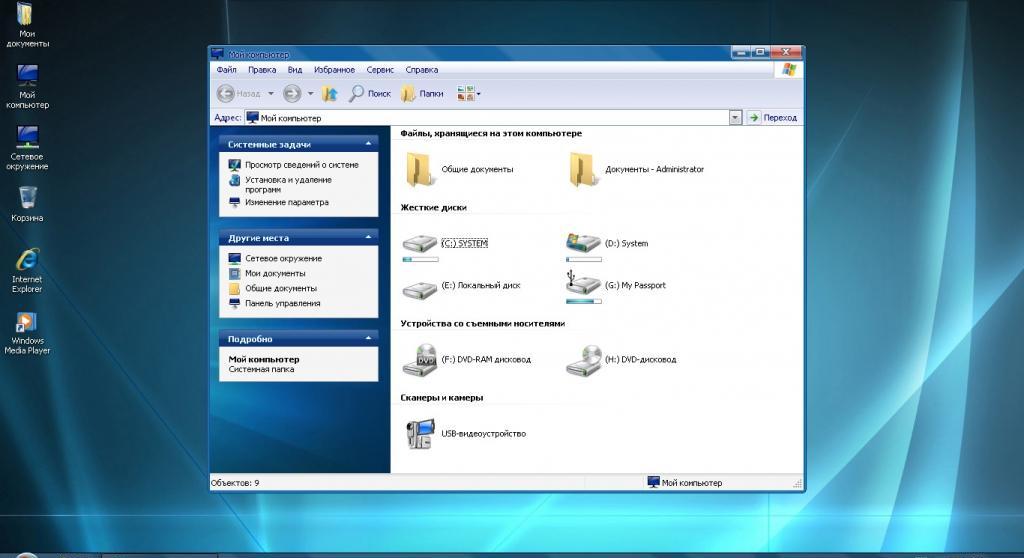Collapse the Системные задачи panel
This screenshot has width=1024, height=558.
tap(368, 144)
